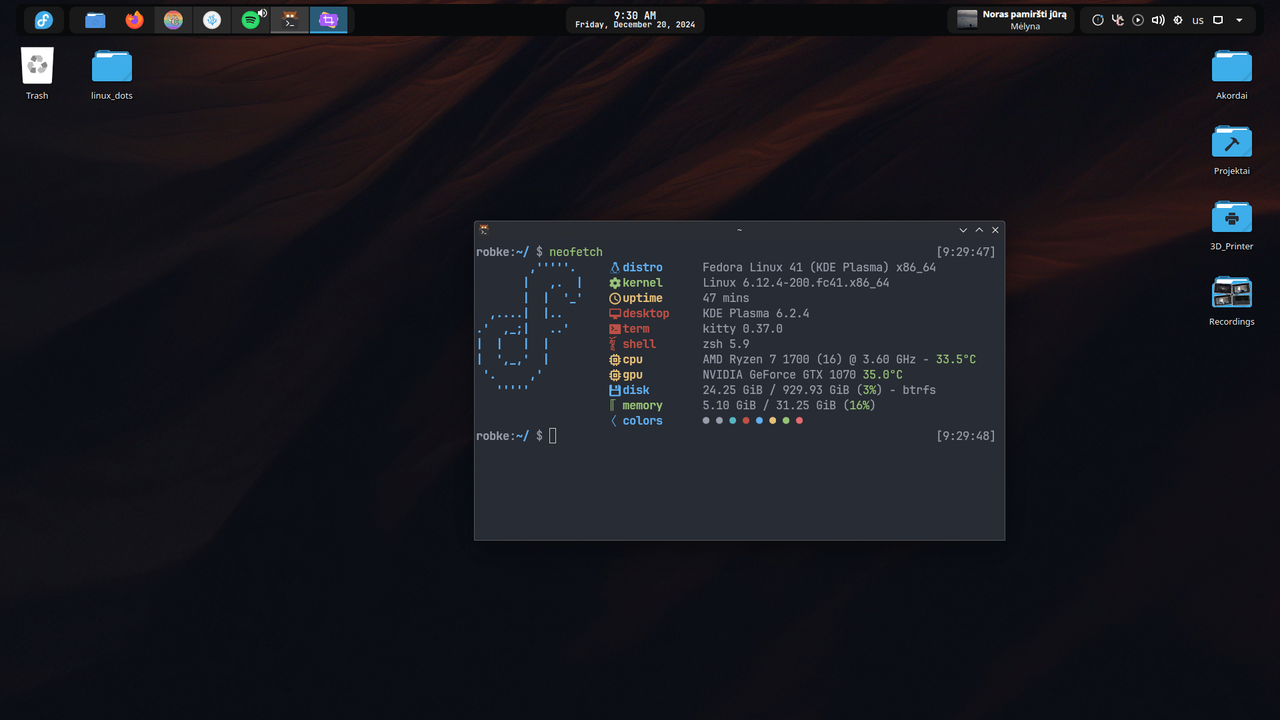Click the zsh 5.9 shell value
The height and width of the screenshot is (720, 1280).
coord(726,344)
